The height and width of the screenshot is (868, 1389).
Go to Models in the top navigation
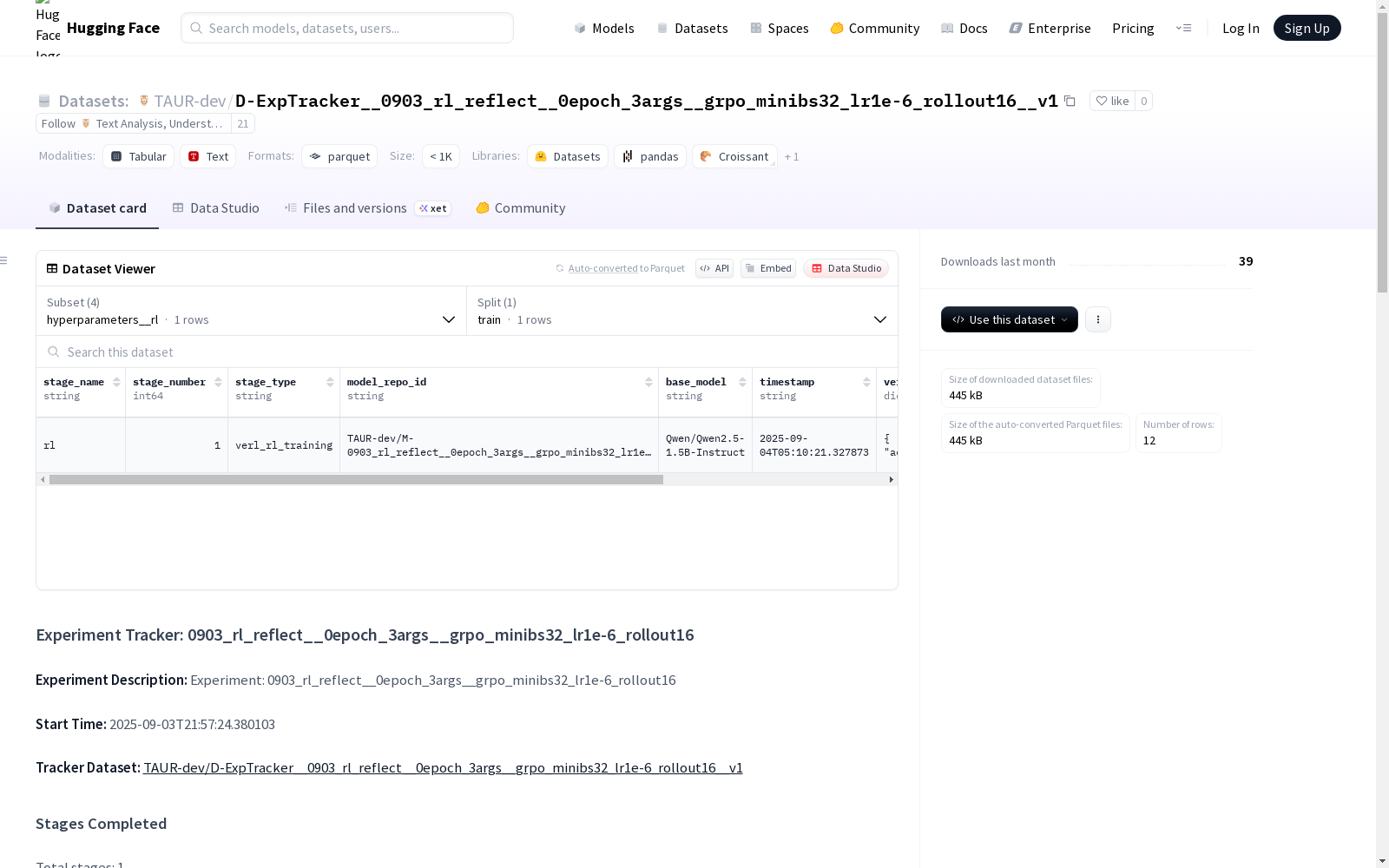[x=604, y=28]
